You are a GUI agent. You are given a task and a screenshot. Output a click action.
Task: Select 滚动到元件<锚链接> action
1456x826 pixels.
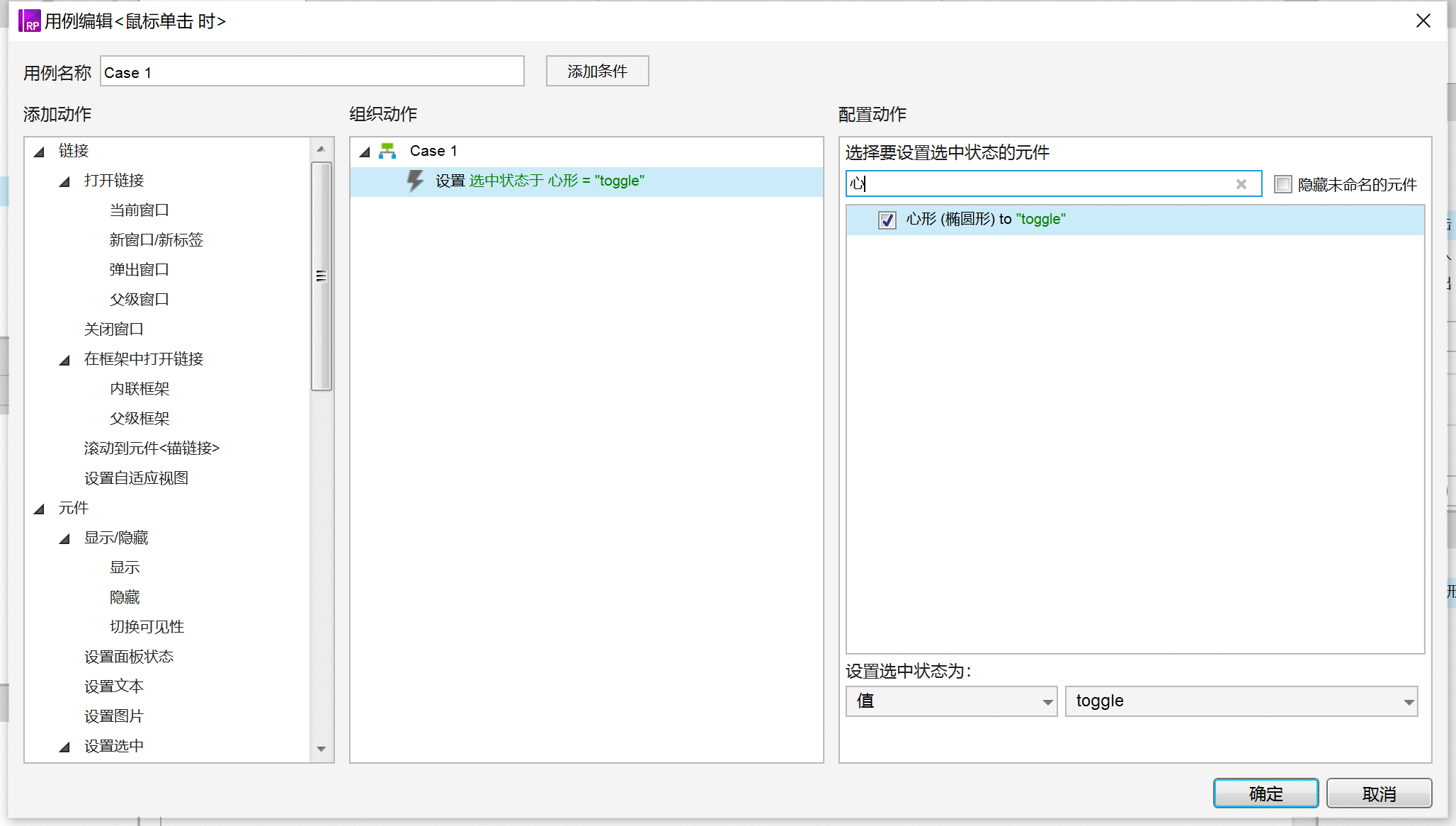[152, 448]
